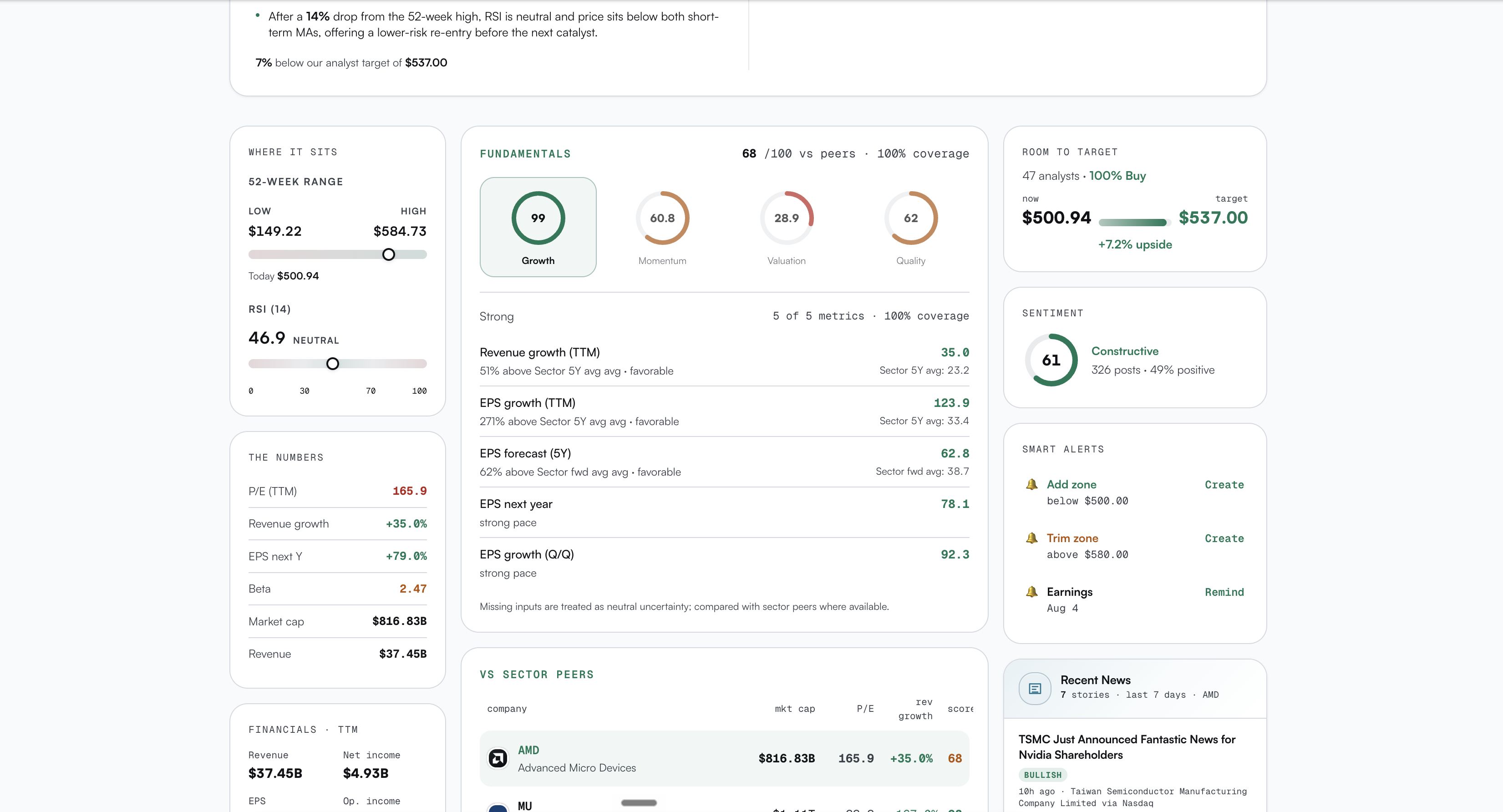Click the AMD company logo icon
1503x812 pixels.
point(498,758)
